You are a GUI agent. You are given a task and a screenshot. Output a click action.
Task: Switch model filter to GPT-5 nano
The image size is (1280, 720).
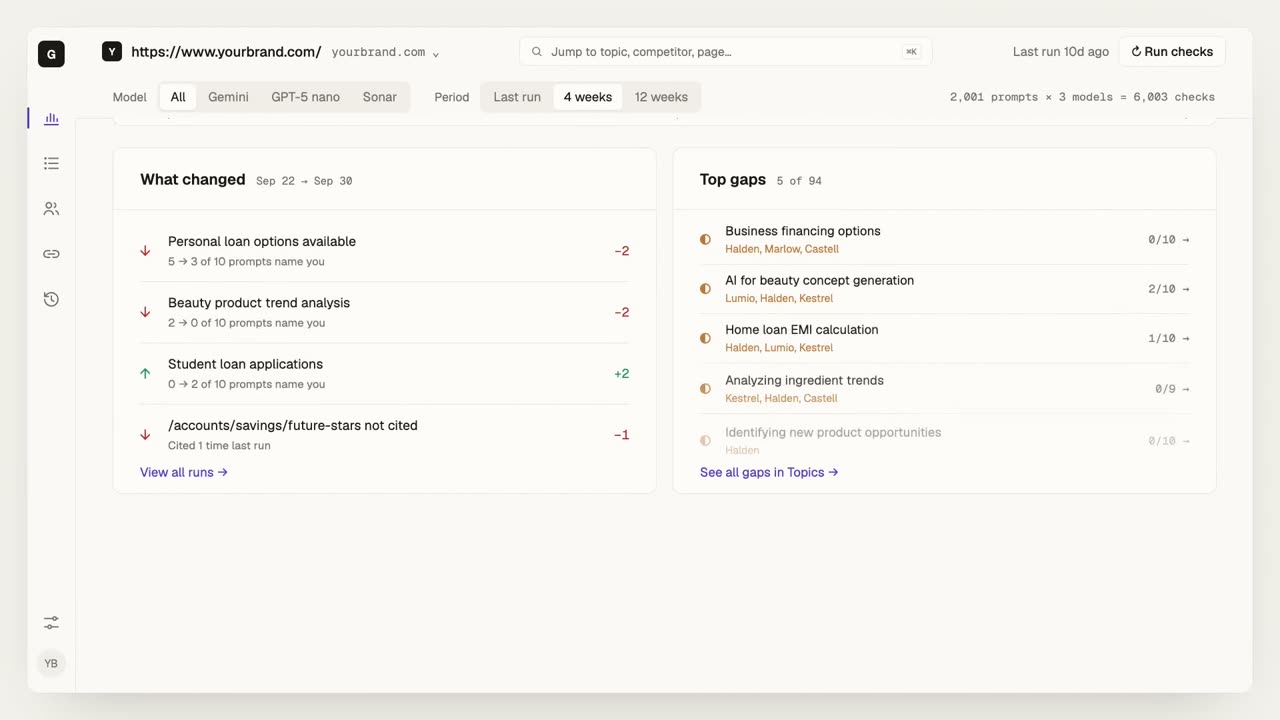(x=305, y=97)
